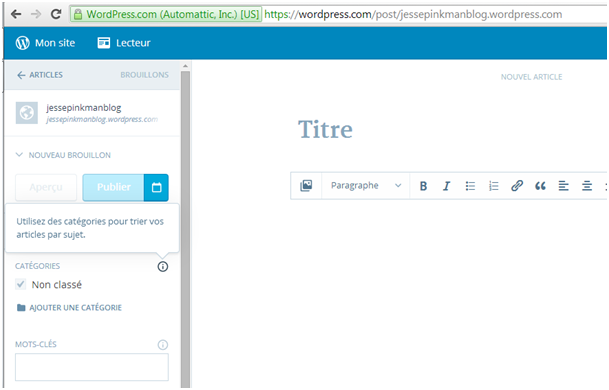The image size is (609, 390).
Task: Click the back arrow next to Articles
Action: 21,75
